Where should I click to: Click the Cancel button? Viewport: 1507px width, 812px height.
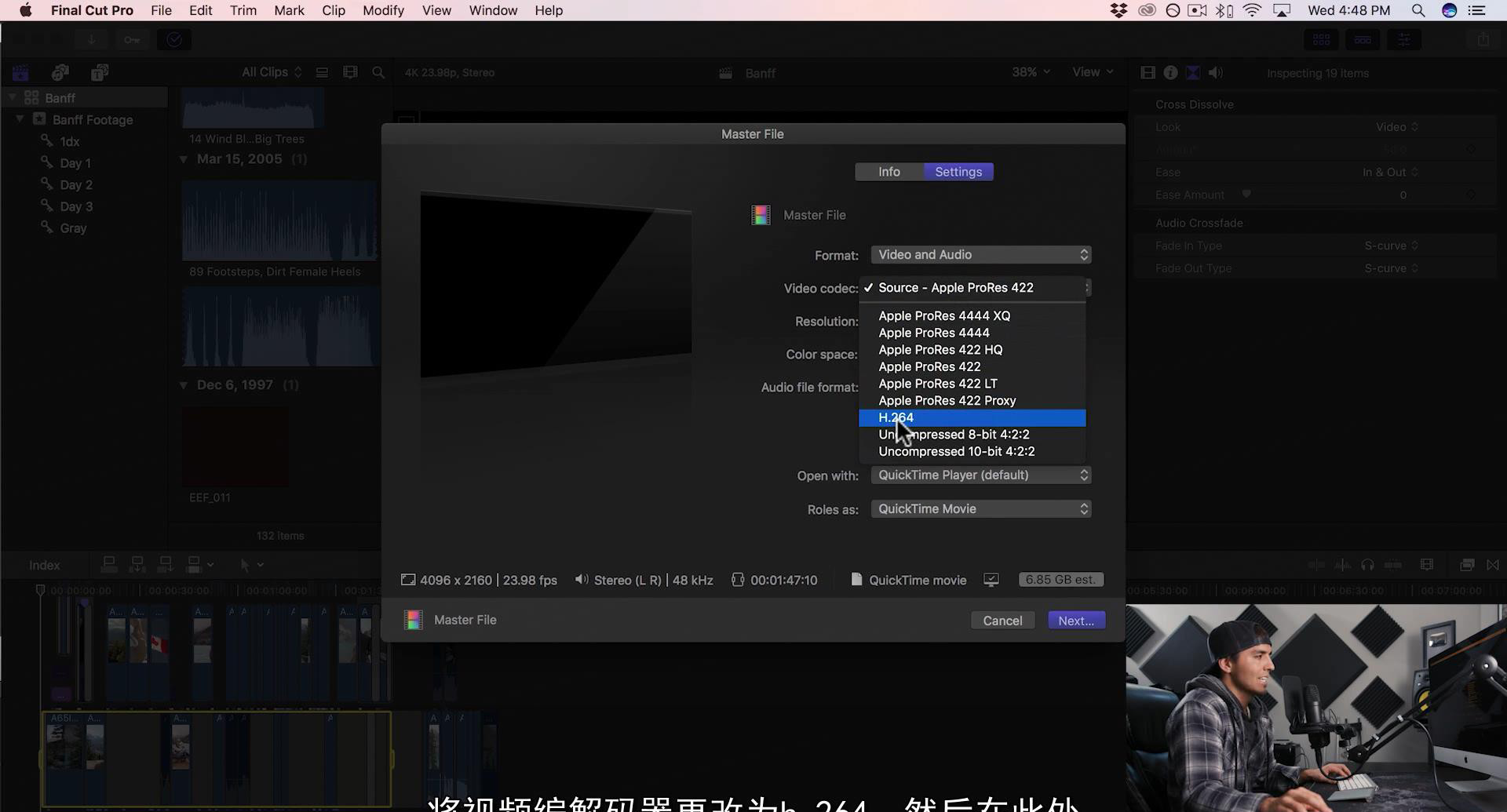1002,621
